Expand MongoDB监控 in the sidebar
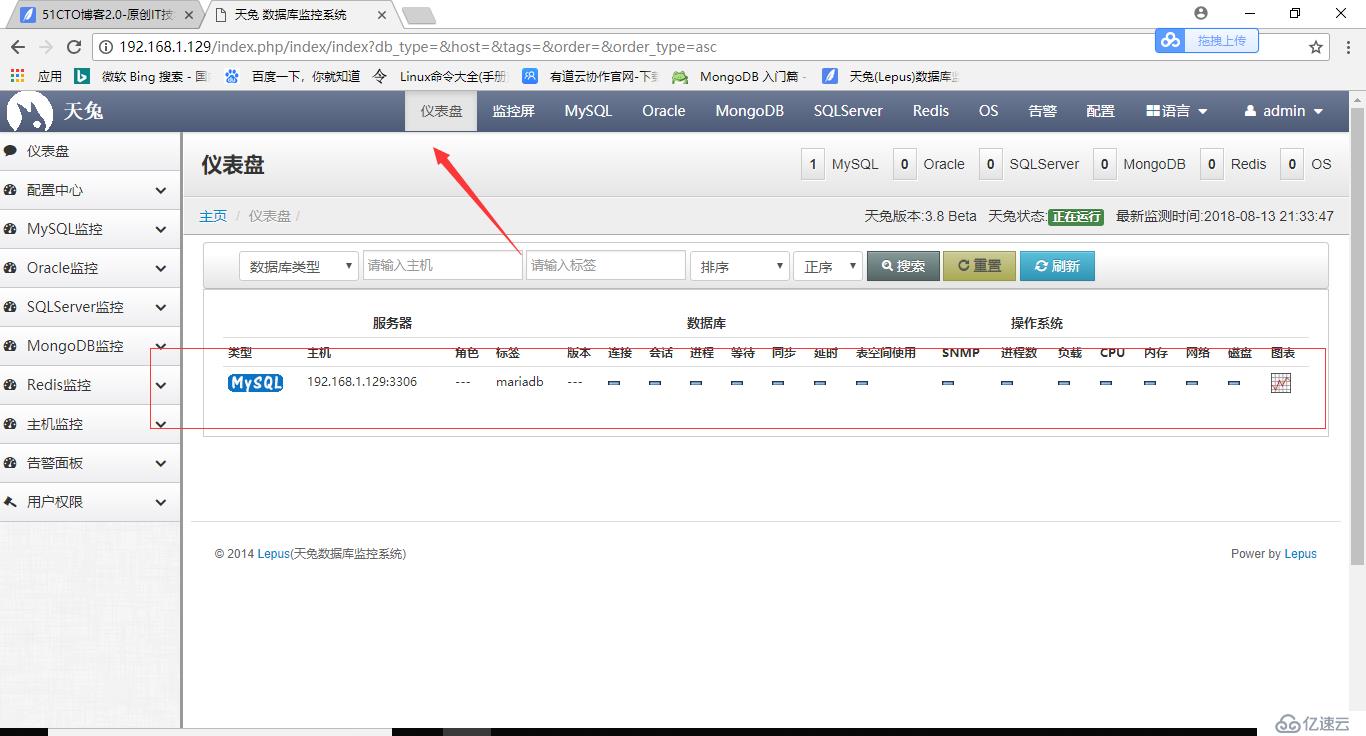 [90, 346]
